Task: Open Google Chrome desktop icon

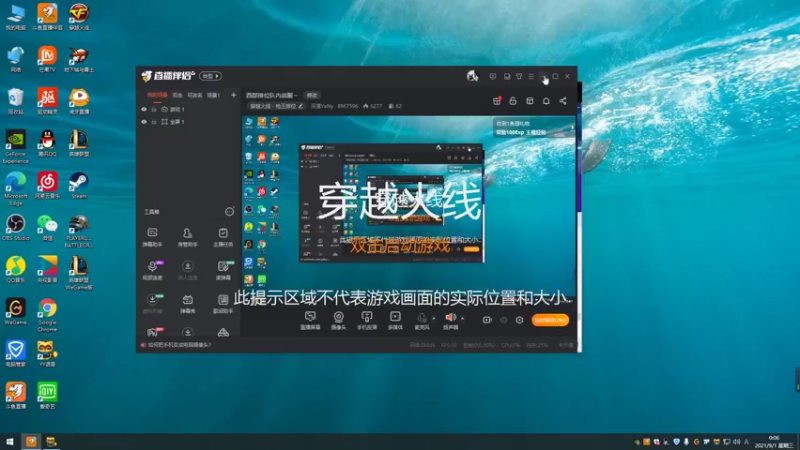Action: [47, 315]
